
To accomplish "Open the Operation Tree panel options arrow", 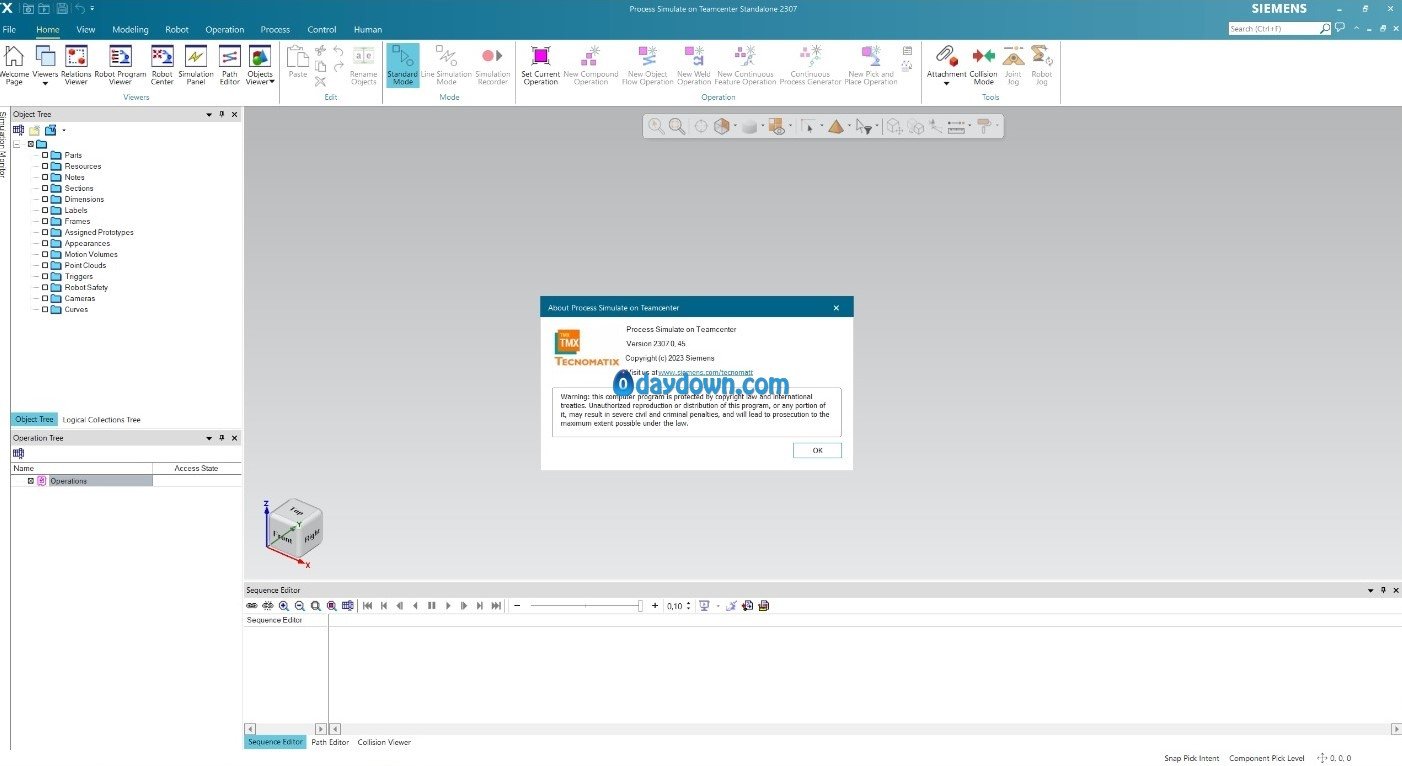I will point(209,438).
